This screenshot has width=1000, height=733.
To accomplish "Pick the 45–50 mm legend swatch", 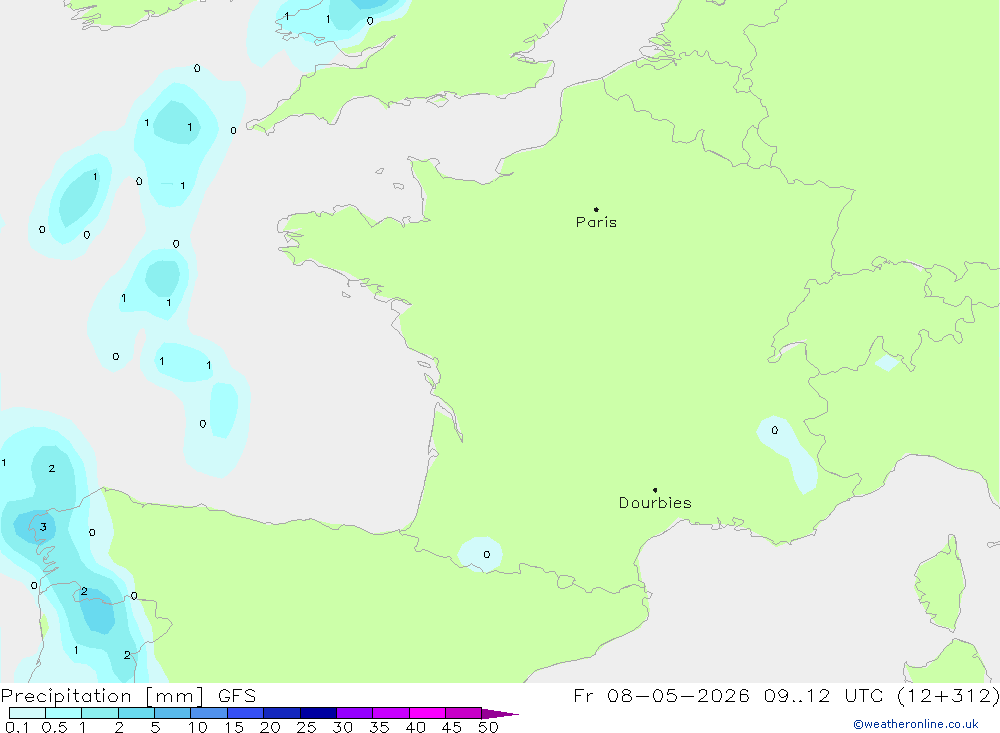I will coord(464,713).
